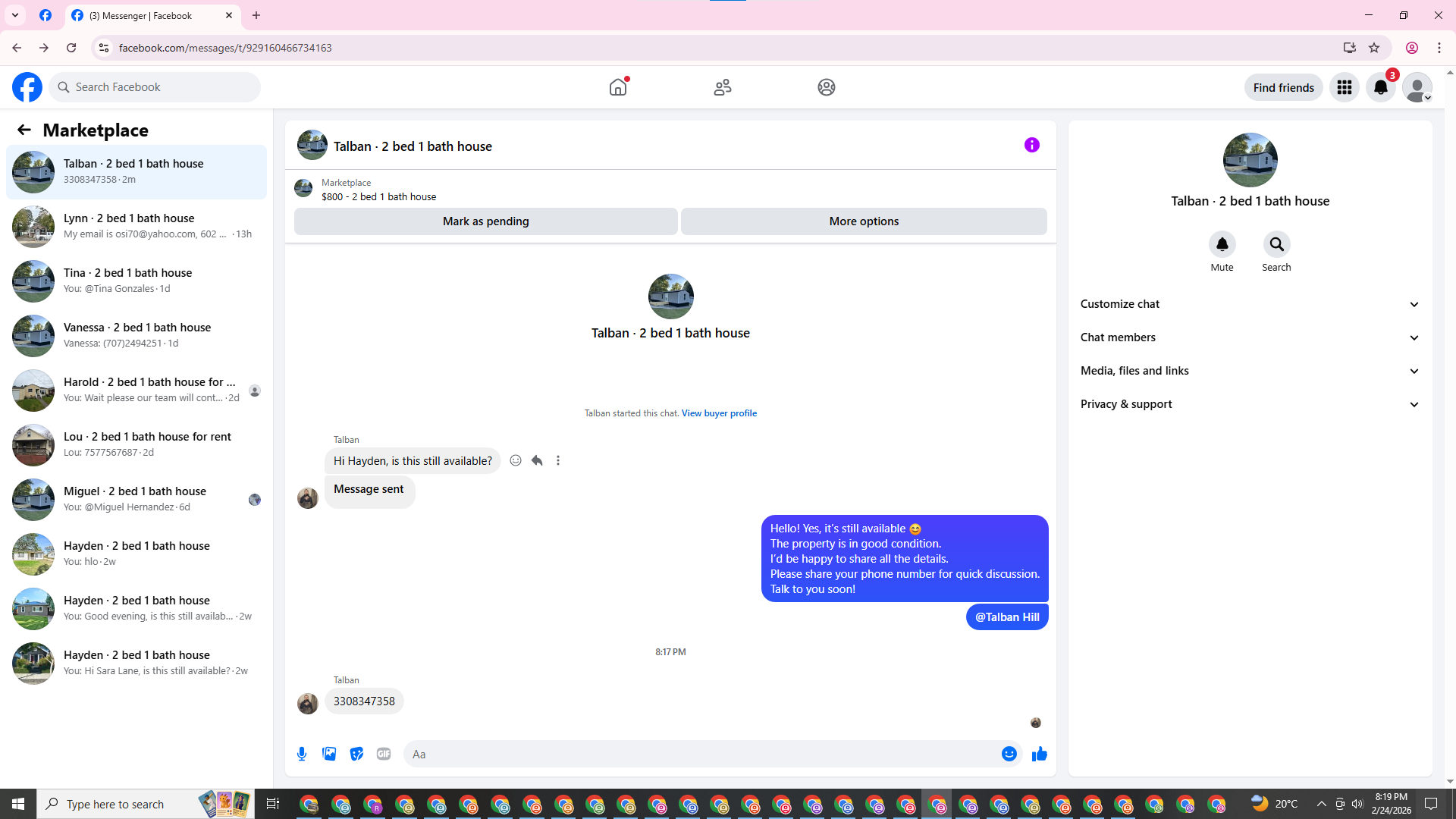Image resolution: width=1456 pixels, height=819 pixels.
Task: Click the voice clip microphone icon
Action: click(x=302, y=754)
